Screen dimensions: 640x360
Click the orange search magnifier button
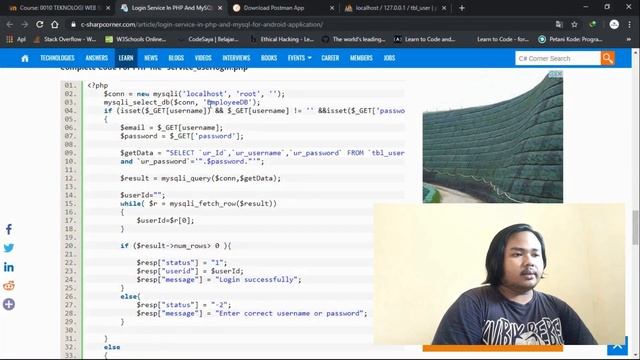click(x=608, y=58)
